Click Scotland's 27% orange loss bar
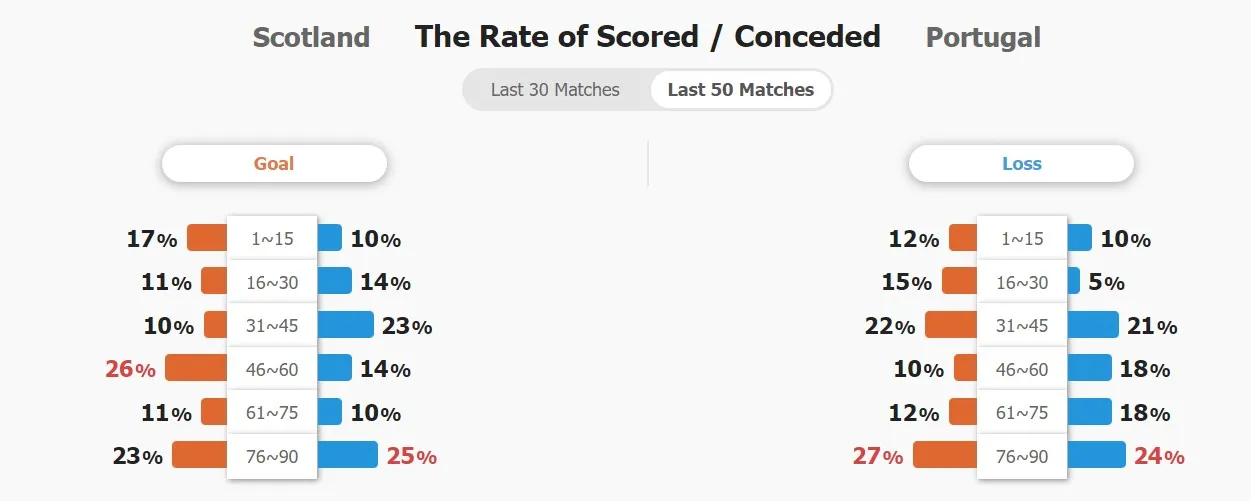The image size is (1251, 501). [945, 455]
